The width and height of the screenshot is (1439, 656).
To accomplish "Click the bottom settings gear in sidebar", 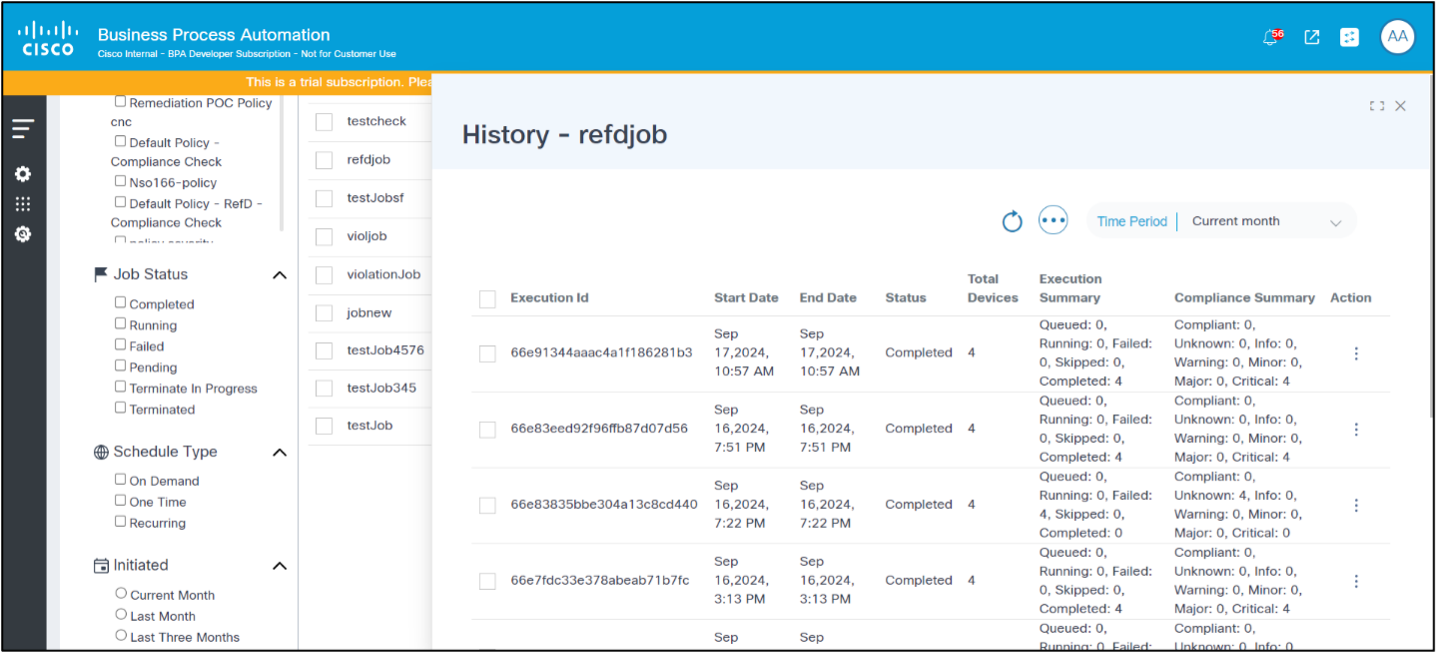I will click(23, 234).
